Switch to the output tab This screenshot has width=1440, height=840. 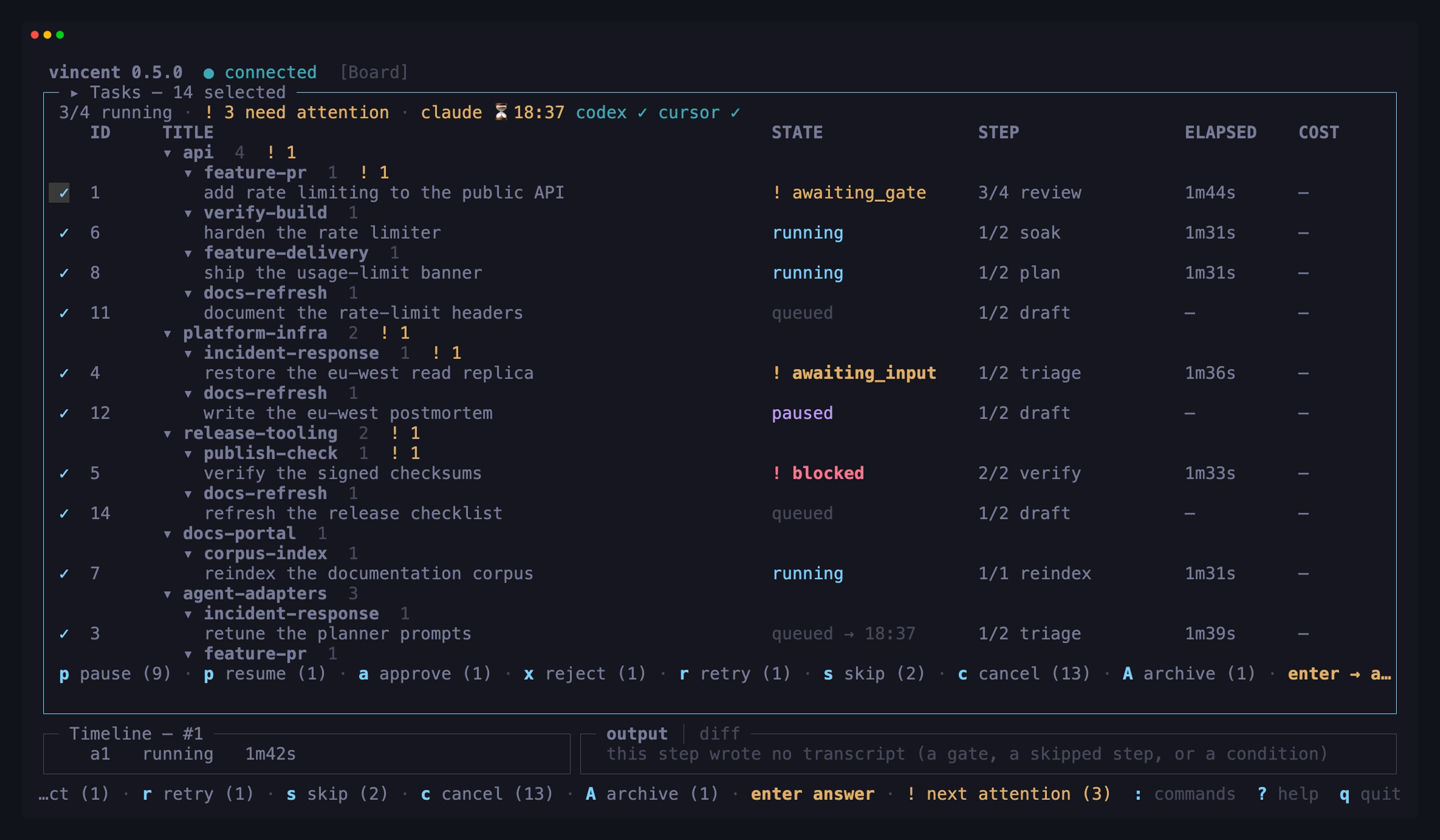(637, 734)
